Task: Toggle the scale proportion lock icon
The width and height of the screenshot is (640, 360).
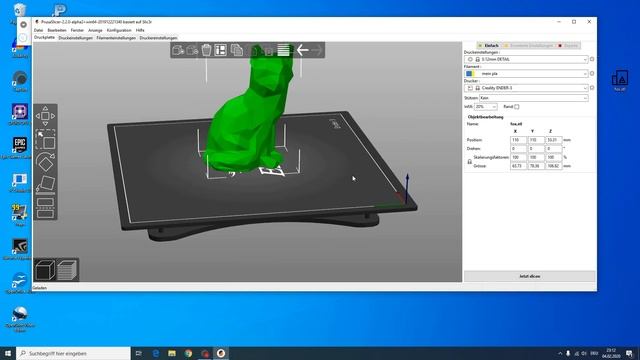Action: pyautogui.click(x=469, y=162)
